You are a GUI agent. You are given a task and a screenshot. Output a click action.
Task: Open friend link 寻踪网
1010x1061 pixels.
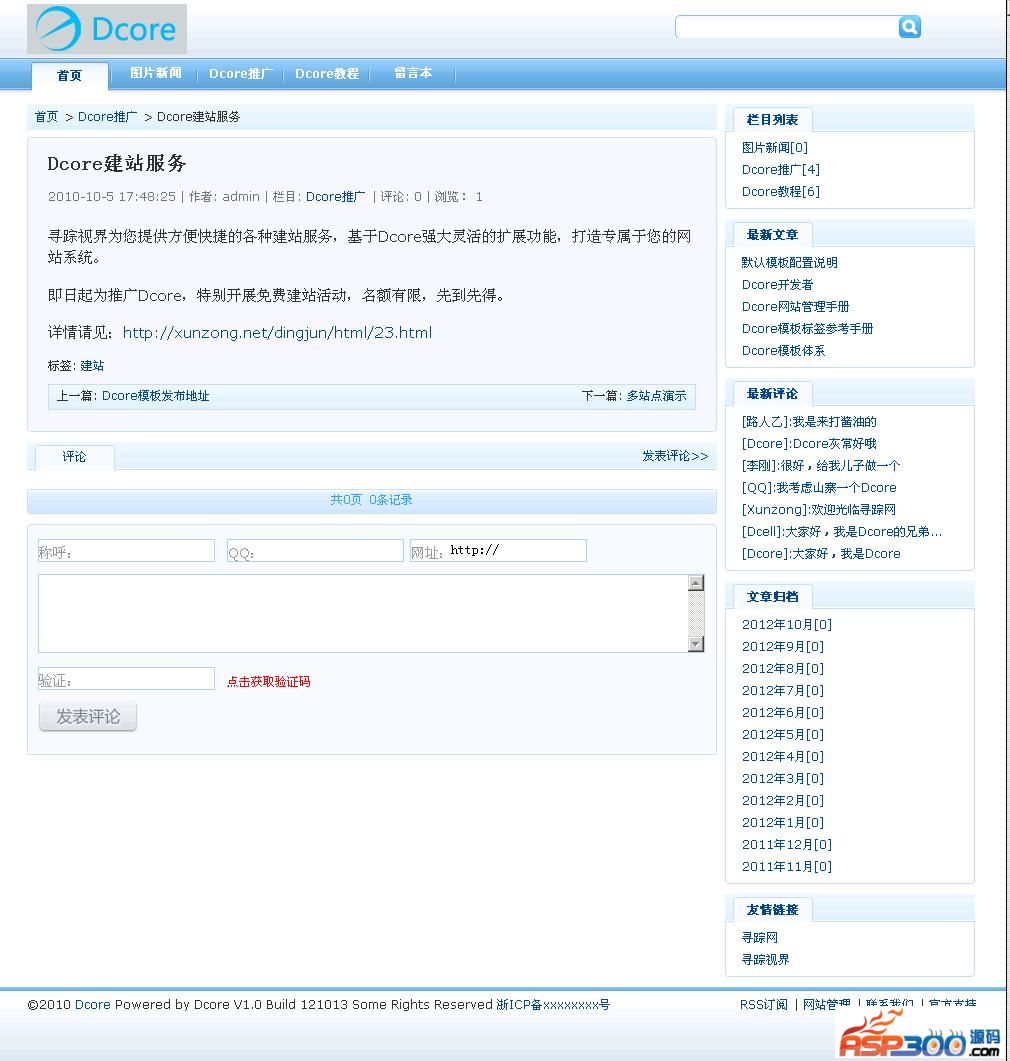(x=760, y=937)
